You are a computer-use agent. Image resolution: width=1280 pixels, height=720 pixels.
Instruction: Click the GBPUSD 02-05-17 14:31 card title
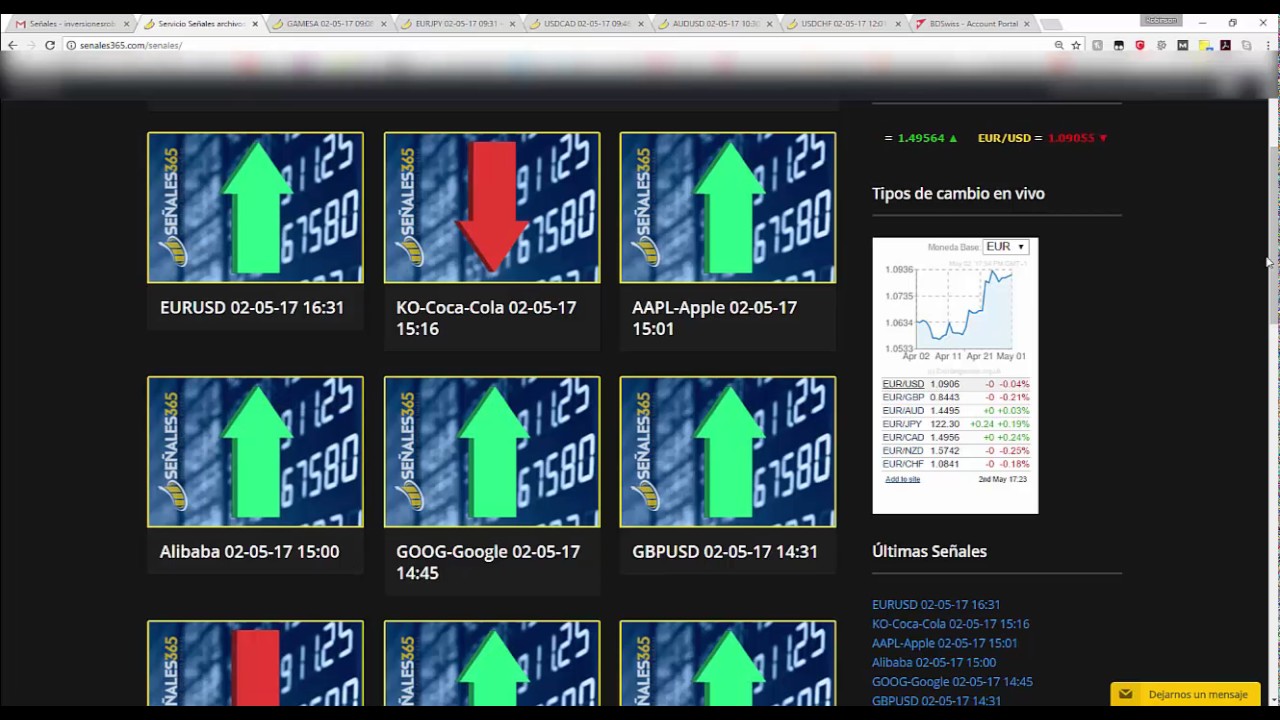coord(724,552)
